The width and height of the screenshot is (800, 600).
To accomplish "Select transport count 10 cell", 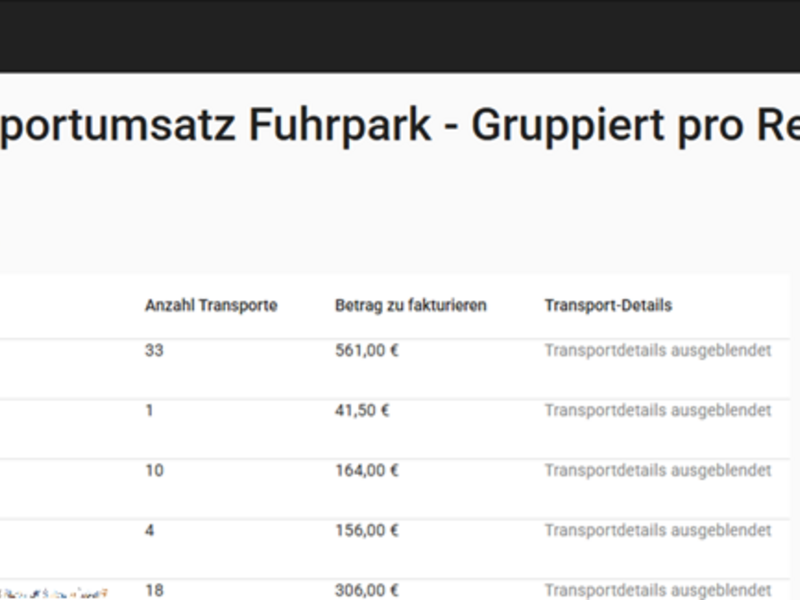I will (x=154, y=470).
